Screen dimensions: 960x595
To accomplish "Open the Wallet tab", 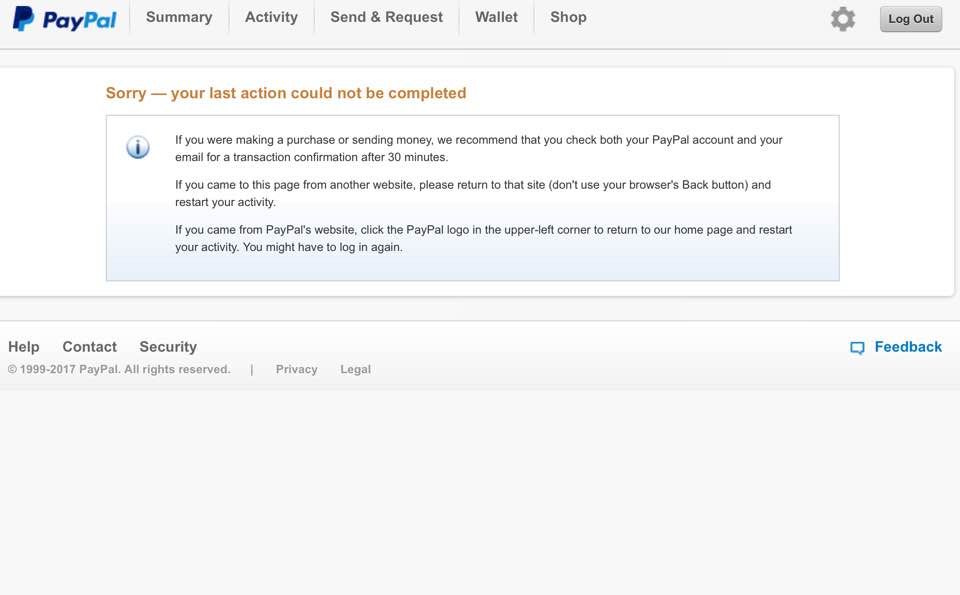I will click(496, 17).
